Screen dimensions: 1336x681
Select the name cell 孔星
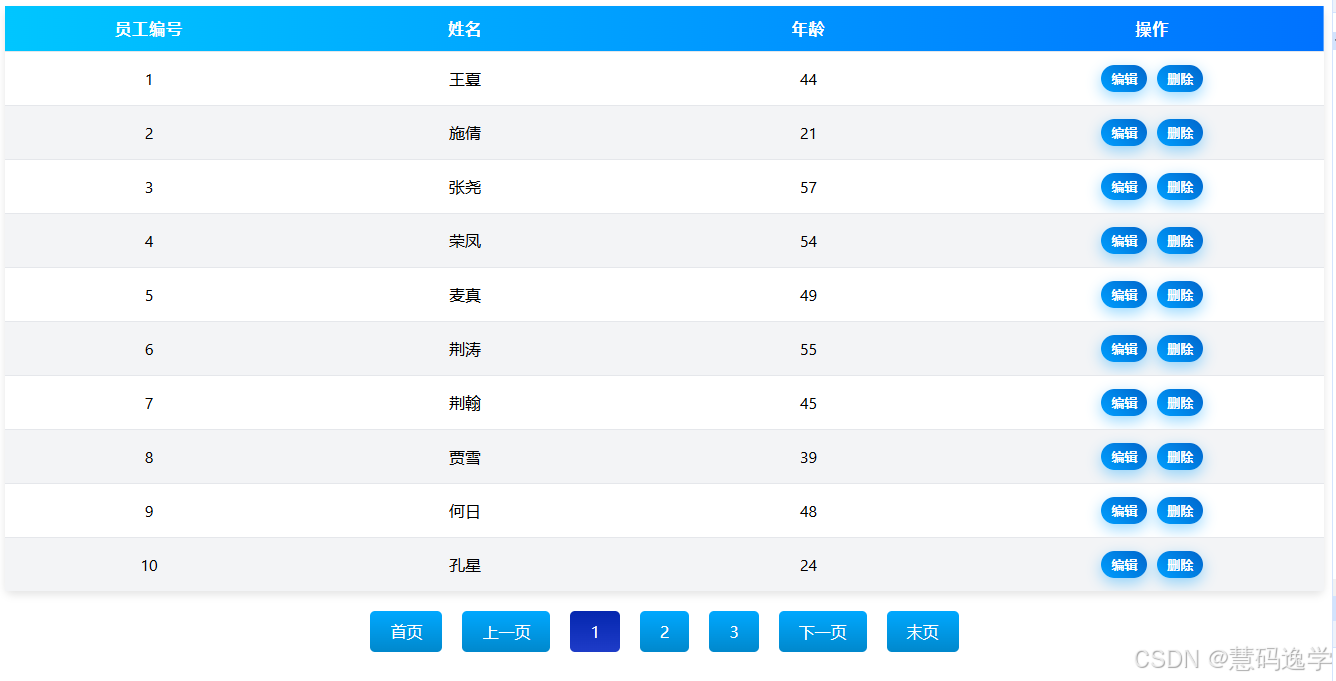click(465, 565)
